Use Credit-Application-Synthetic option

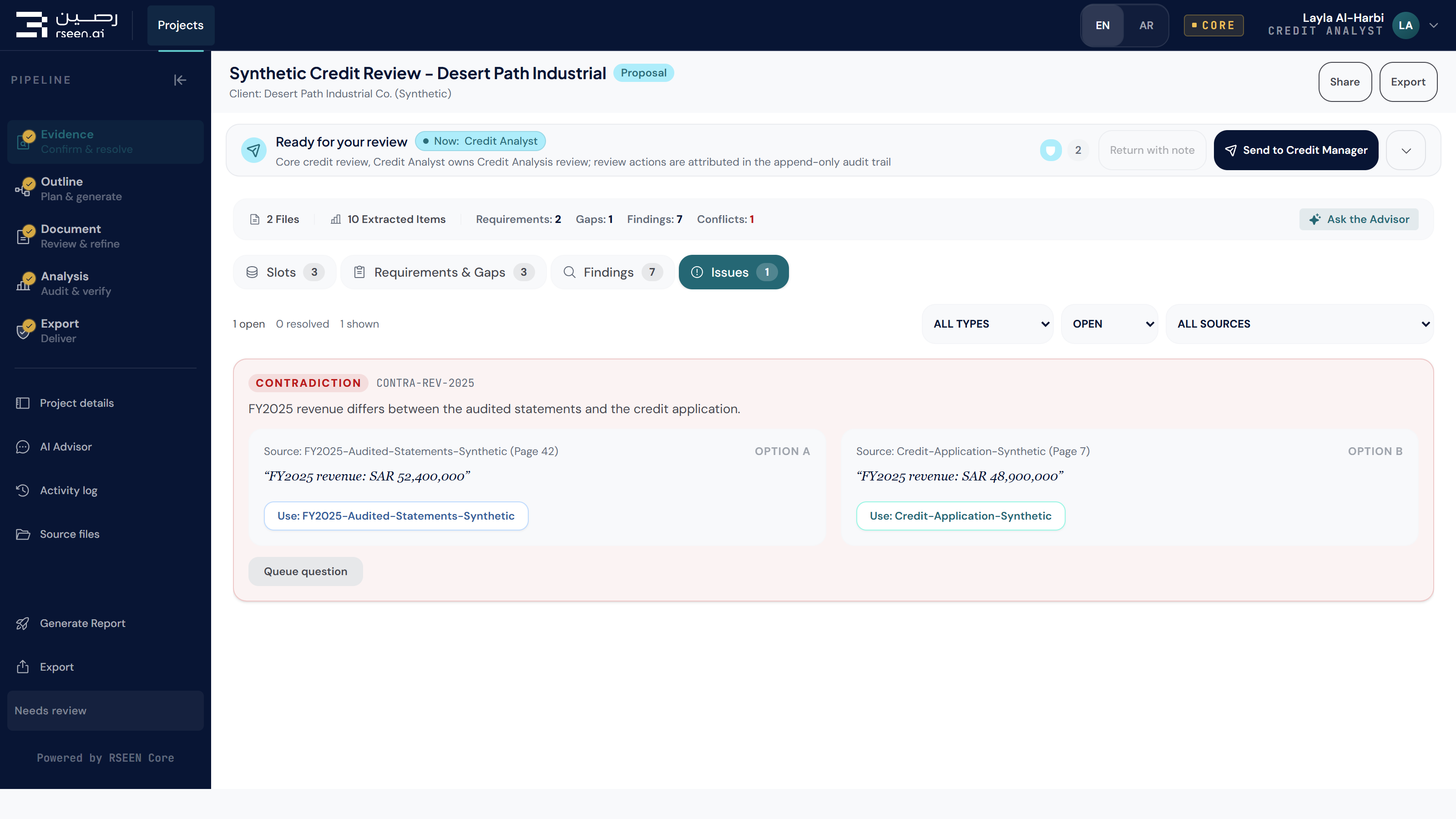(961, 516)
